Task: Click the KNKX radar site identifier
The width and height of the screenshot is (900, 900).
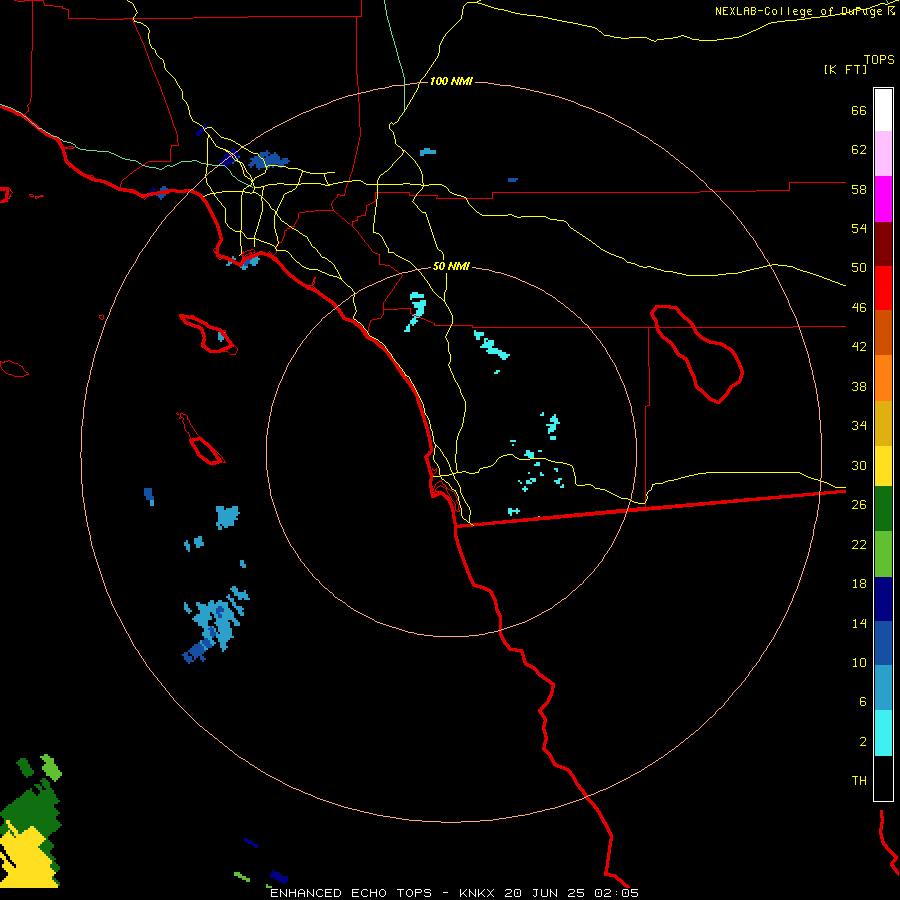Action: (479, 893)
